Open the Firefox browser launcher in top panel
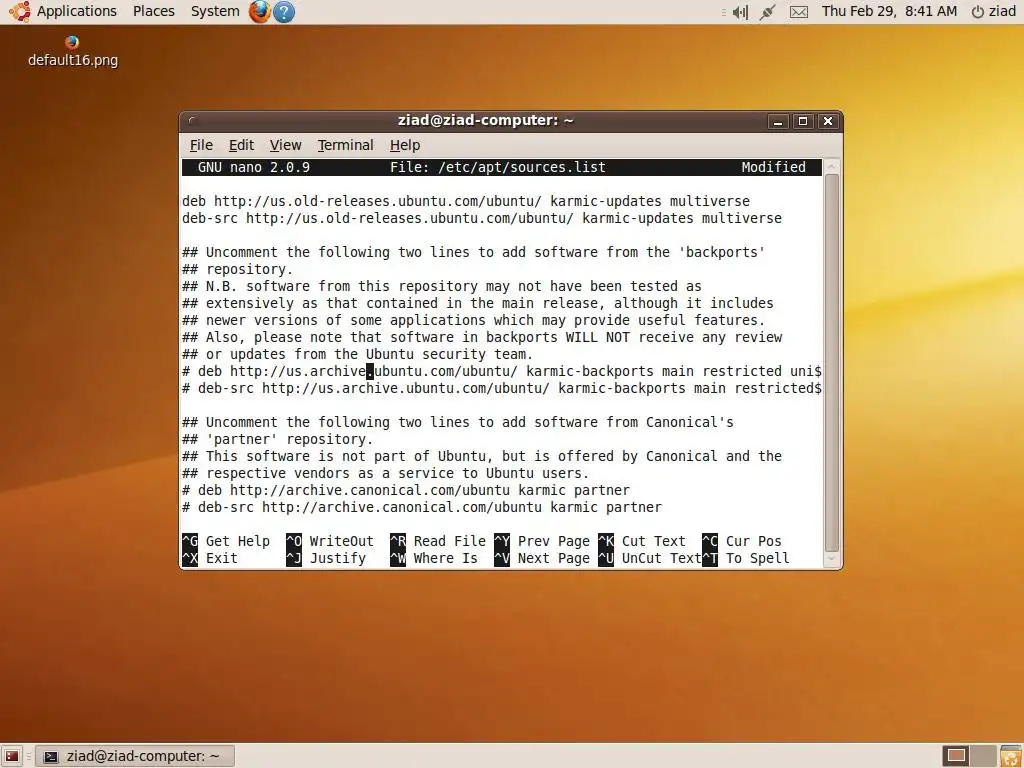 pos(259,12)
